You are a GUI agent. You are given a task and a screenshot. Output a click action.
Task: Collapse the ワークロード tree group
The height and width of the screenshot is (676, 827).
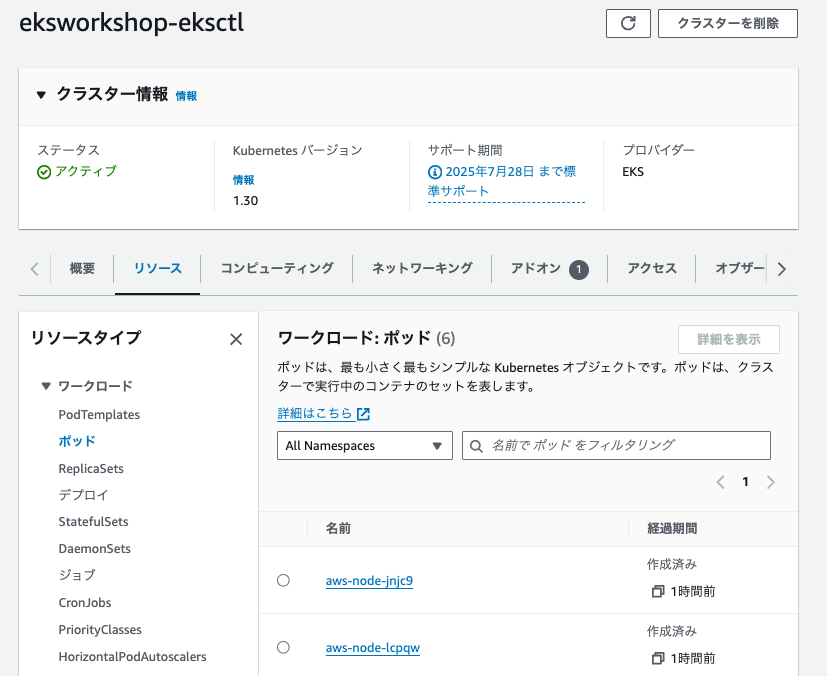pos(46,386)
